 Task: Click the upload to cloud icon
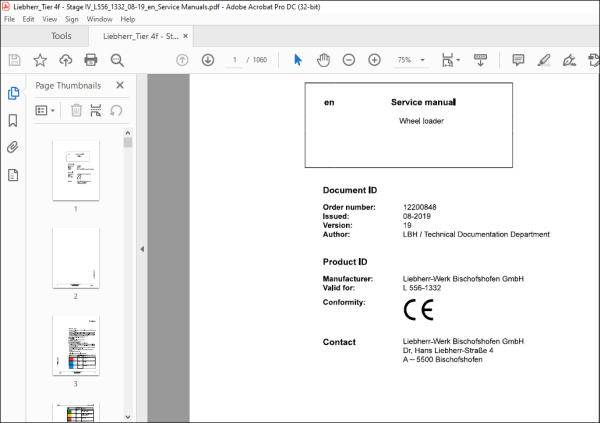pyautogui.click(x=65, y=60)
